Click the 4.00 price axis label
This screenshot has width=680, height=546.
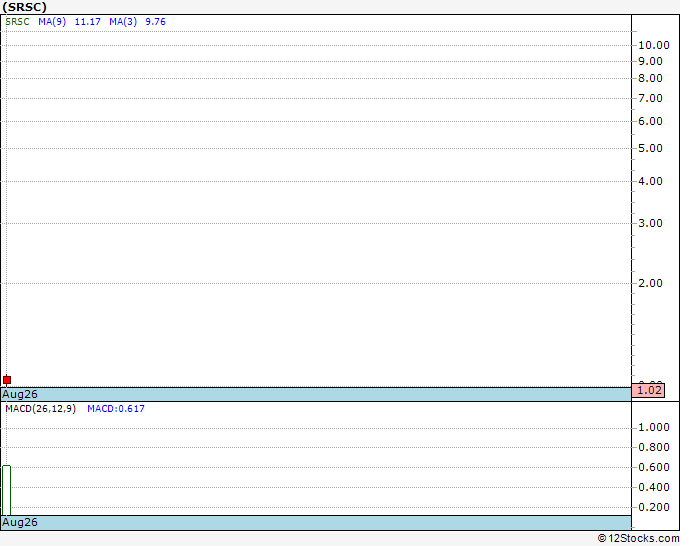(x=651, y=181)
